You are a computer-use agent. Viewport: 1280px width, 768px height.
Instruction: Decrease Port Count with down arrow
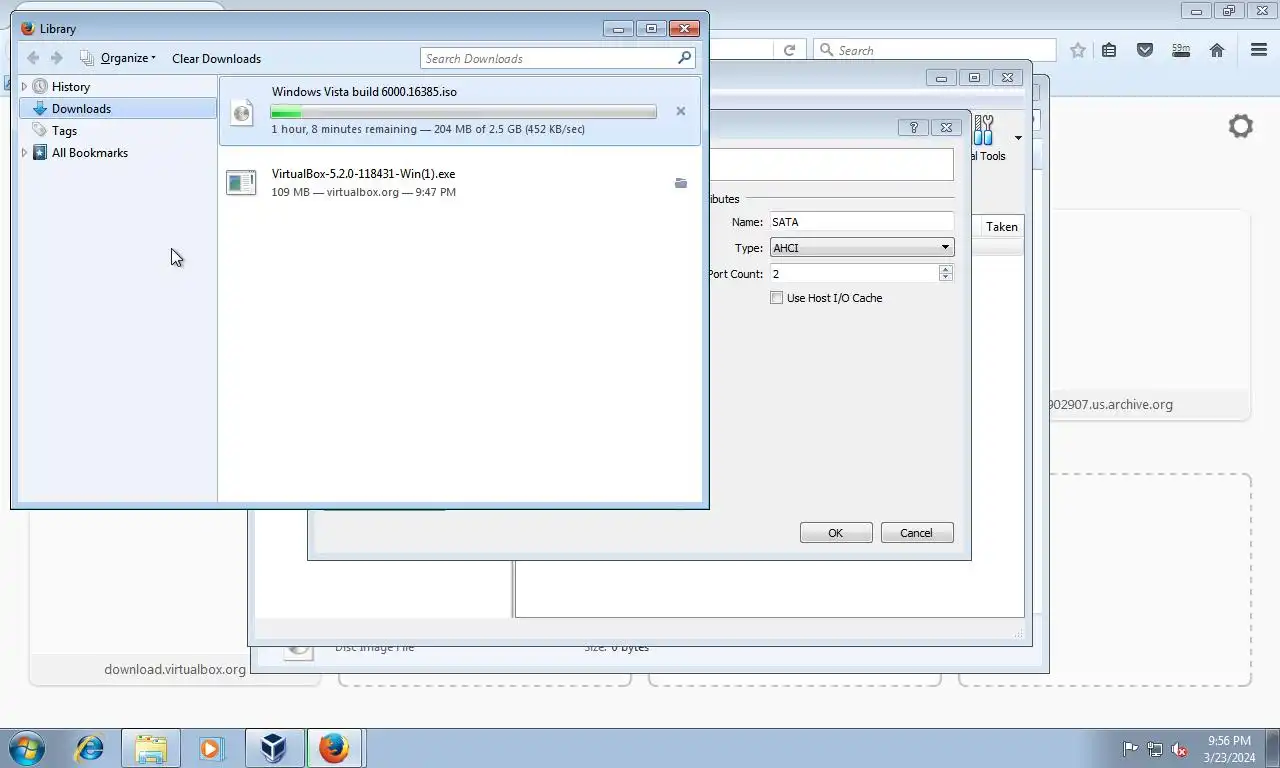point(946,278)
